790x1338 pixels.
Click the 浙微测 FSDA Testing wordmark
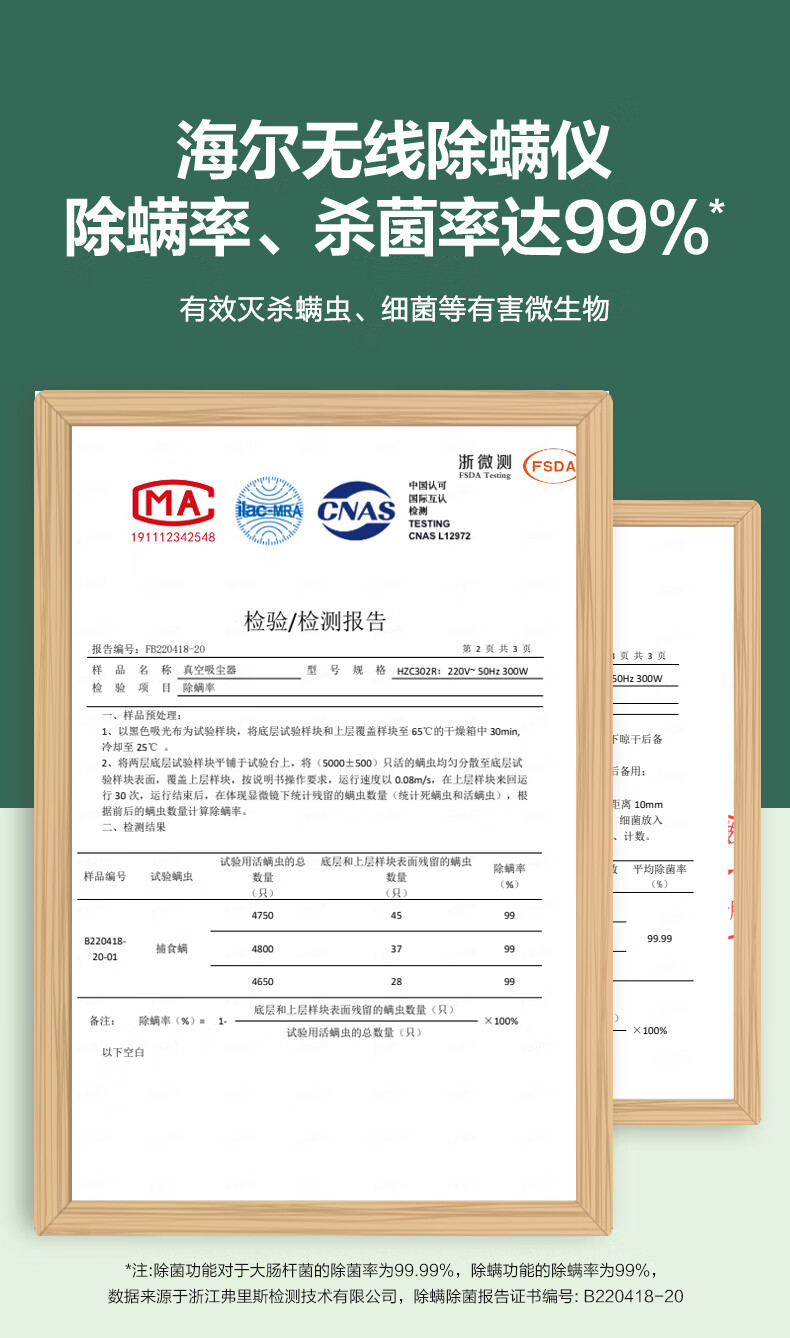click(x=485, y=465)
